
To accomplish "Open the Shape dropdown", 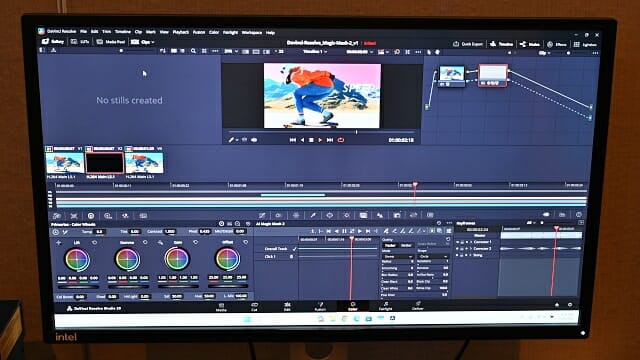I will pyautogui.click(x=433, y=256).
